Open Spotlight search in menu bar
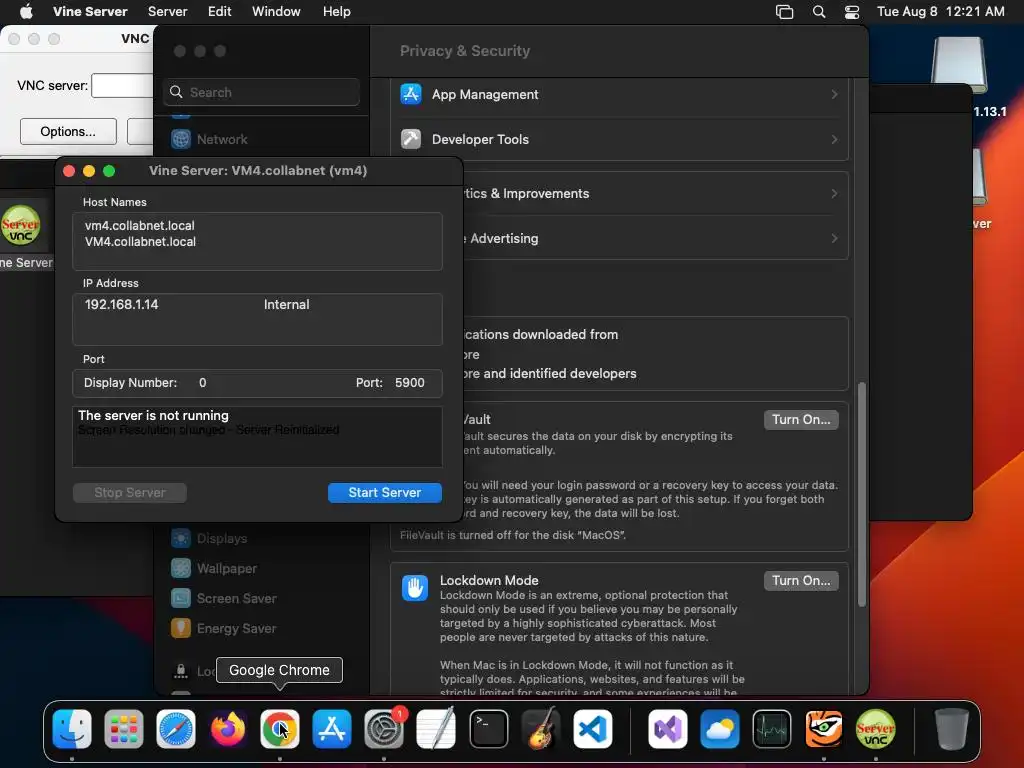Screen dimensions: 1024x768 (x=818, y=11)
